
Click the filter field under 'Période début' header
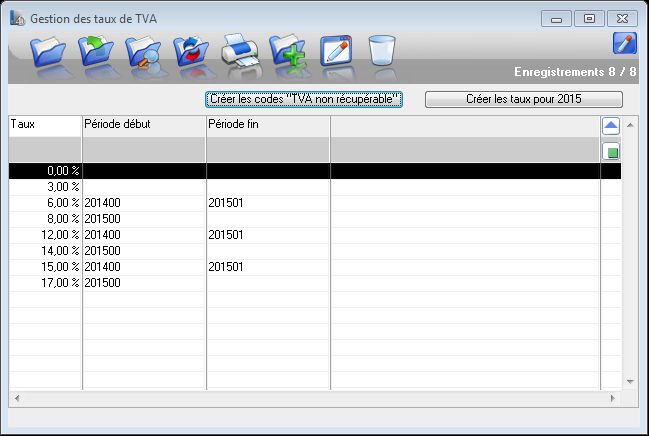[144, 149]
